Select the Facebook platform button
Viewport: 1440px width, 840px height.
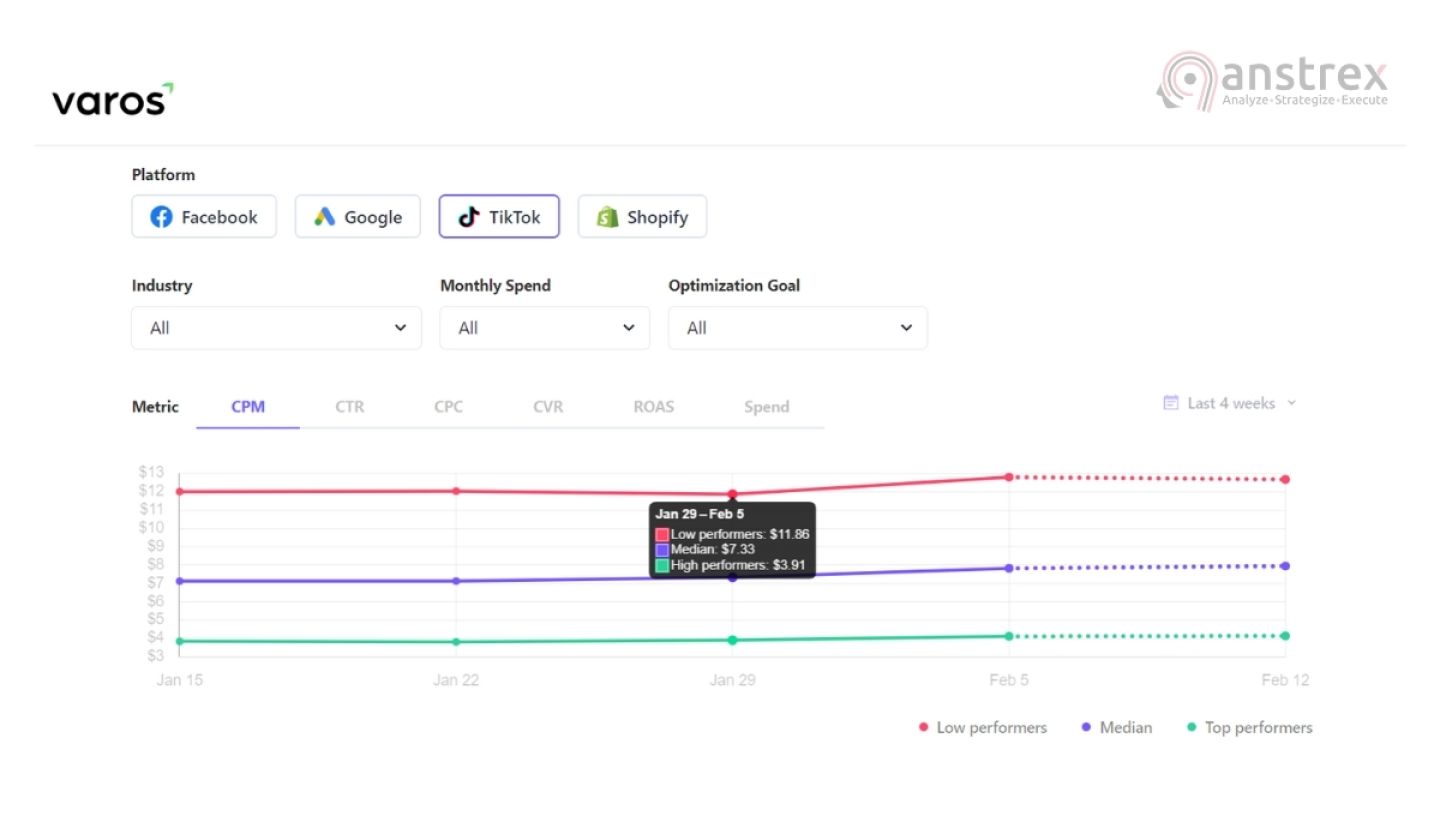pos(204,217)
